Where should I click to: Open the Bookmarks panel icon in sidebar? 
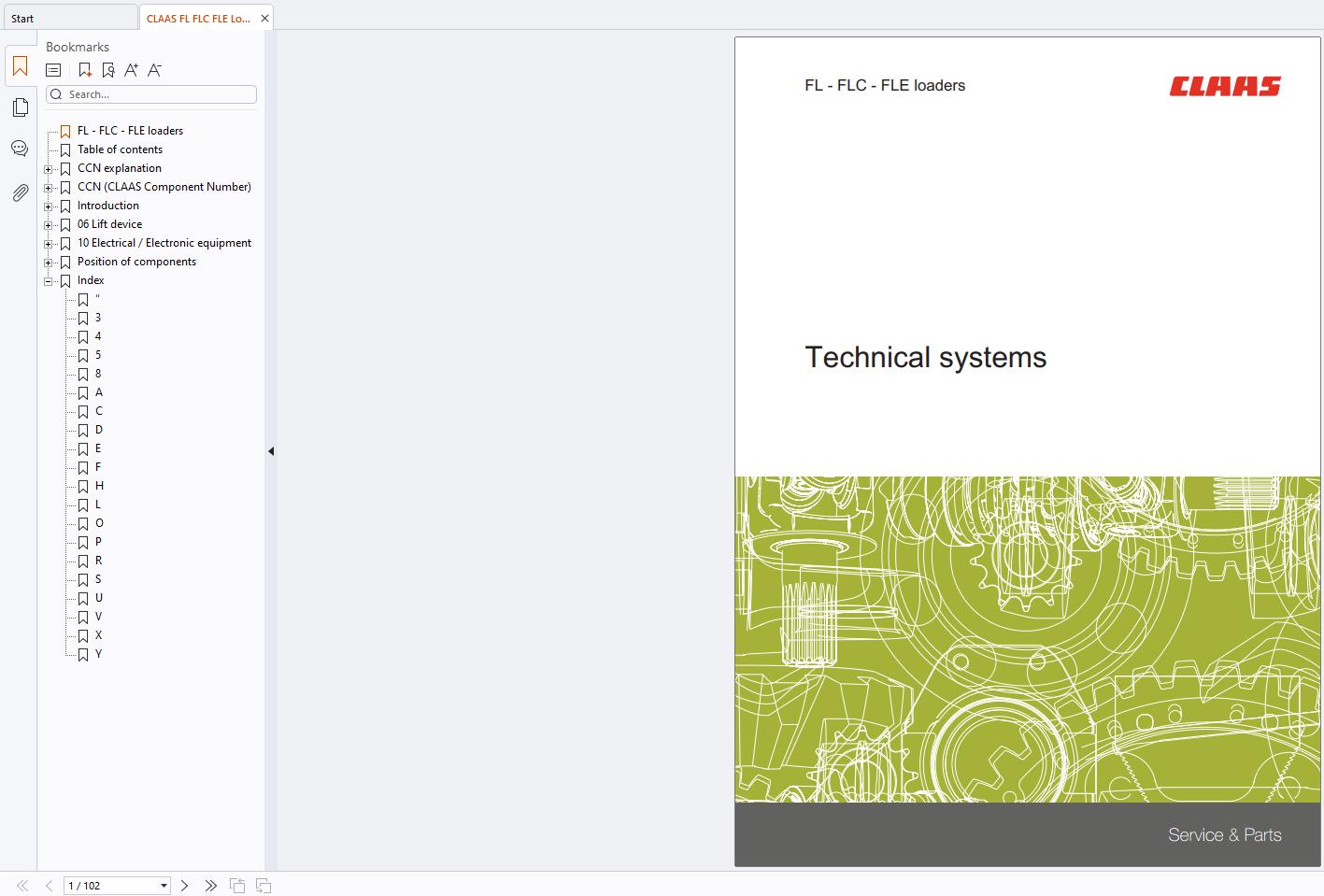tap(20, 66)
